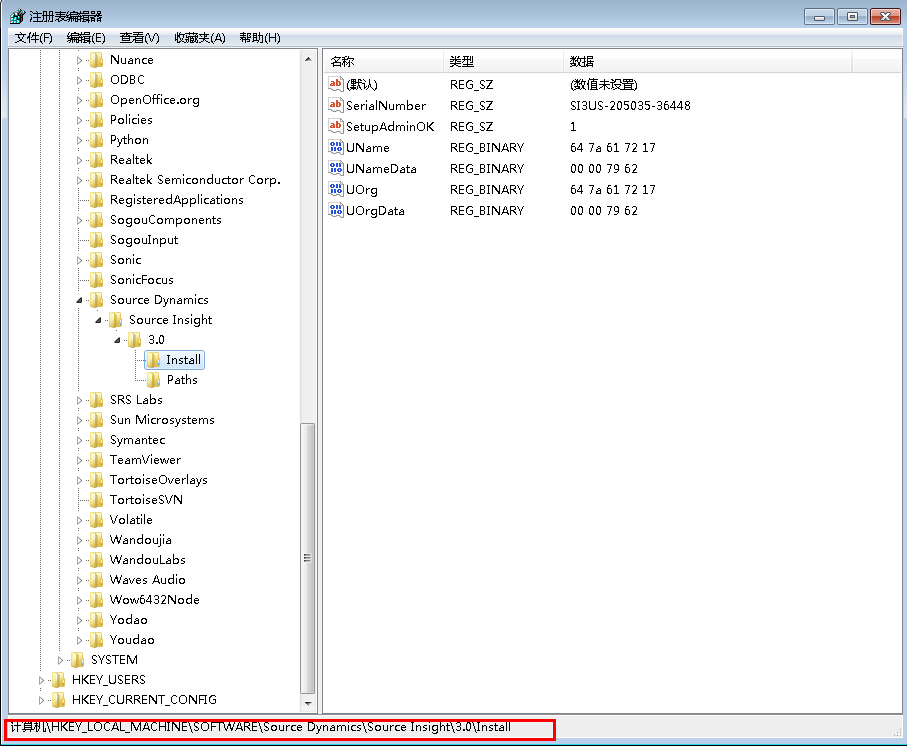The width and height of the screenshot is (907, 746).
Task: Click the UOrgData binary value icon
Action: pyautogui.click(x=335, y=210)
